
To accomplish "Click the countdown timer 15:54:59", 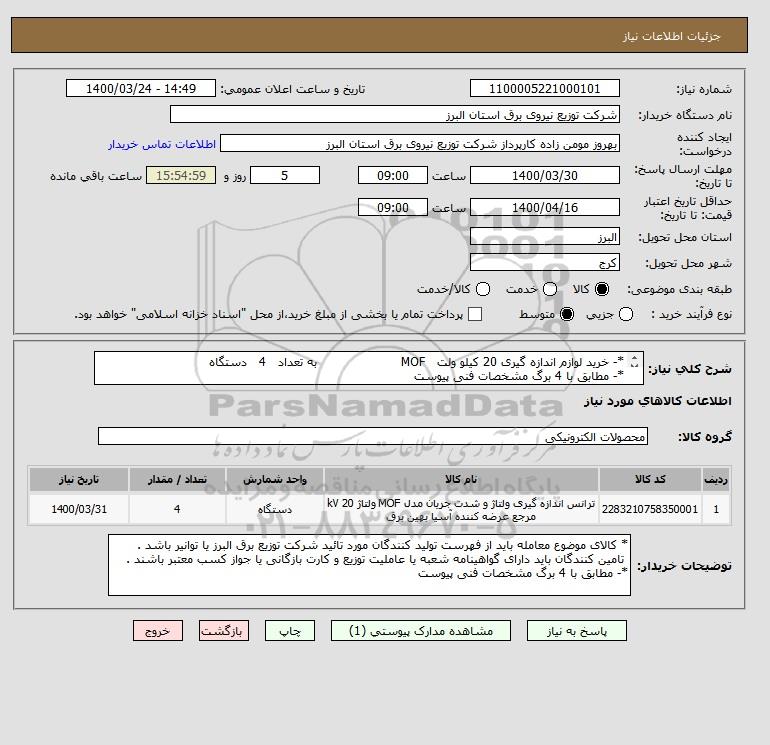I will click(181, 175).
